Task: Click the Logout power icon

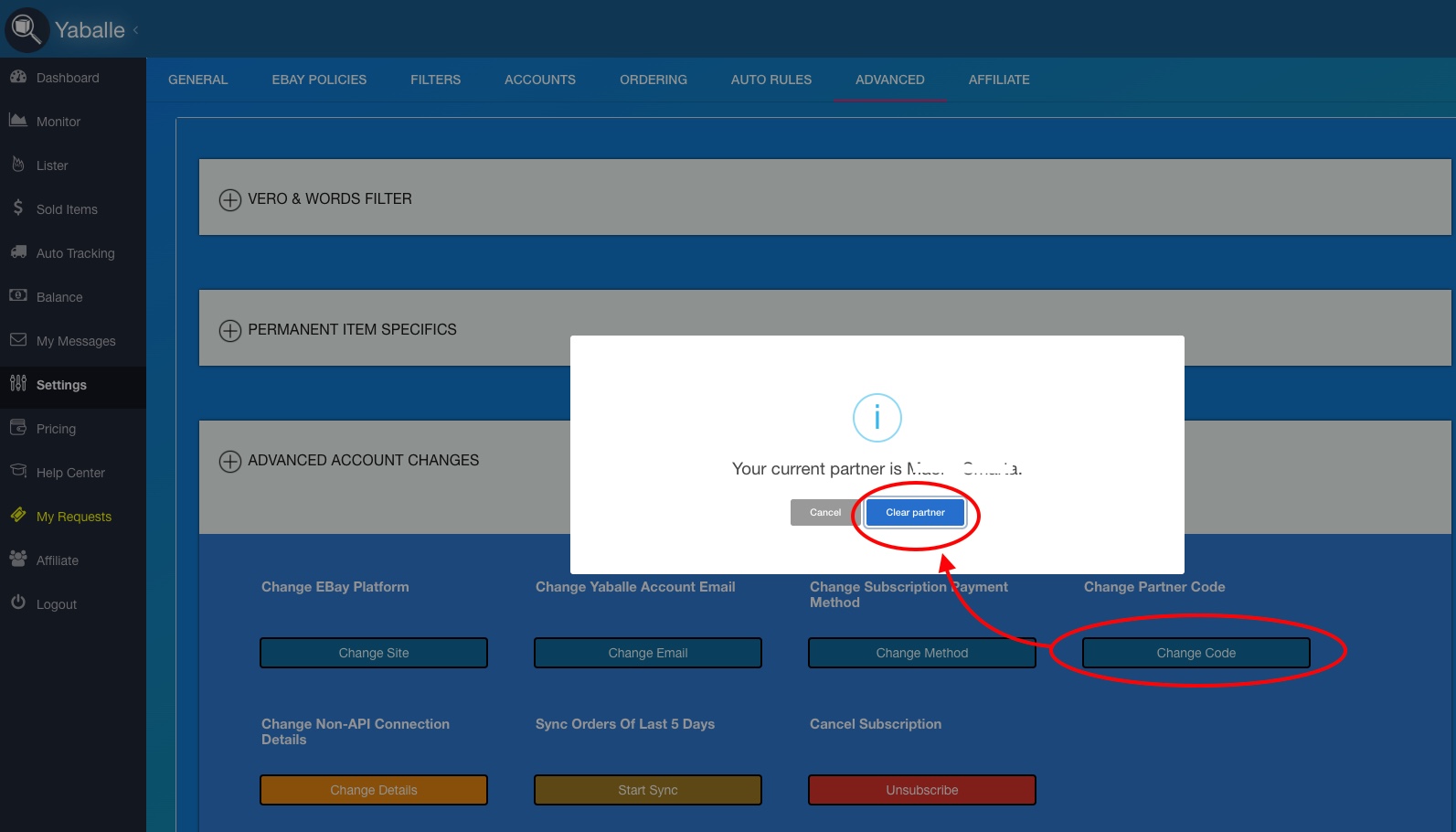Action: point(18,603)
